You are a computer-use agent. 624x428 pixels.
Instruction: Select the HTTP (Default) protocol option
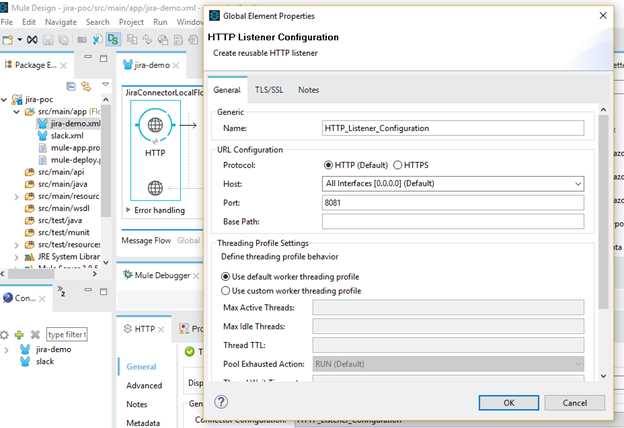coord(330,165)
